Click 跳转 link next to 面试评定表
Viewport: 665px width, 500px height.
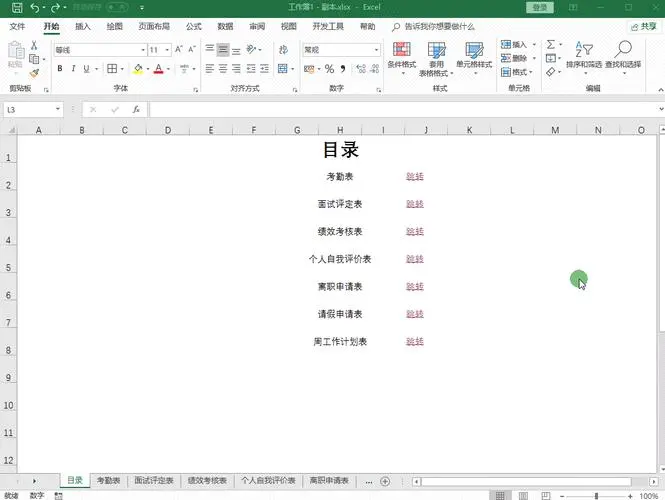pos(415,204)
